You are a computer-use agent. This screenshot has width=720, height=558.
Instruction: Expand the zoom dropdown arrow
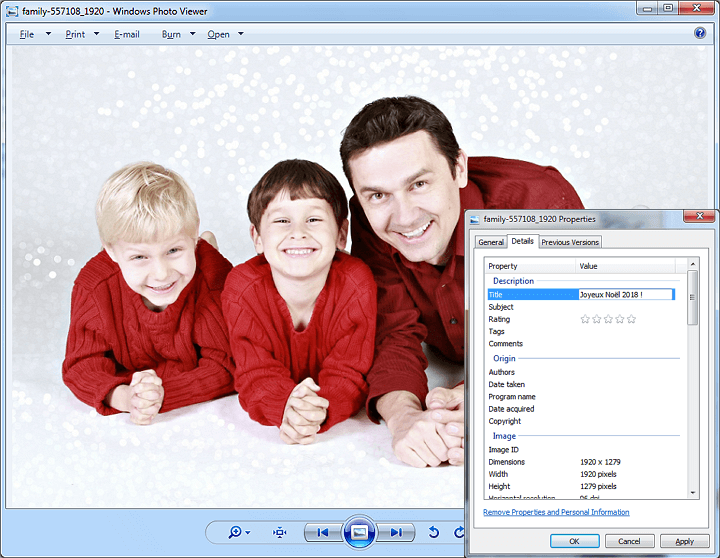pos(248,533)
